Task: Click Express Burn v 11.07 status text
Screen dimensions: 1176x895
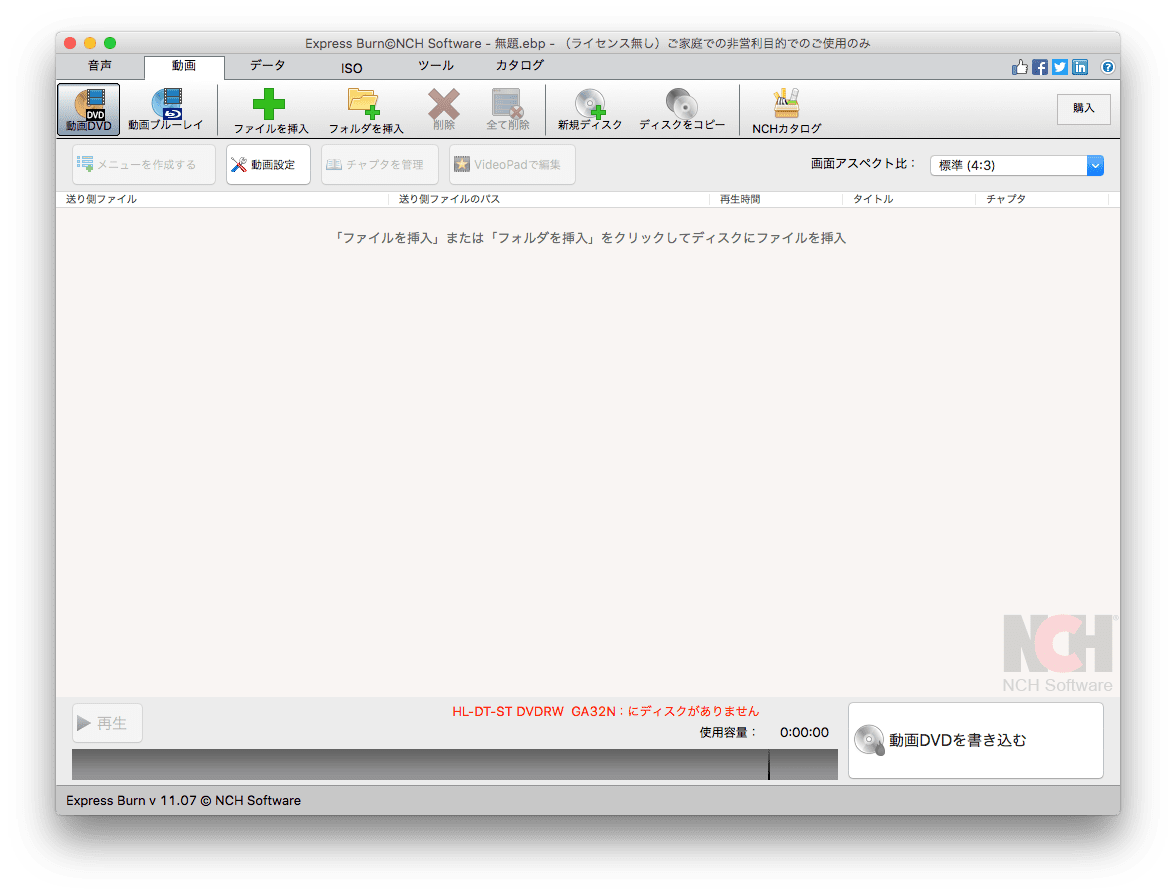Action: coord(183,800)
